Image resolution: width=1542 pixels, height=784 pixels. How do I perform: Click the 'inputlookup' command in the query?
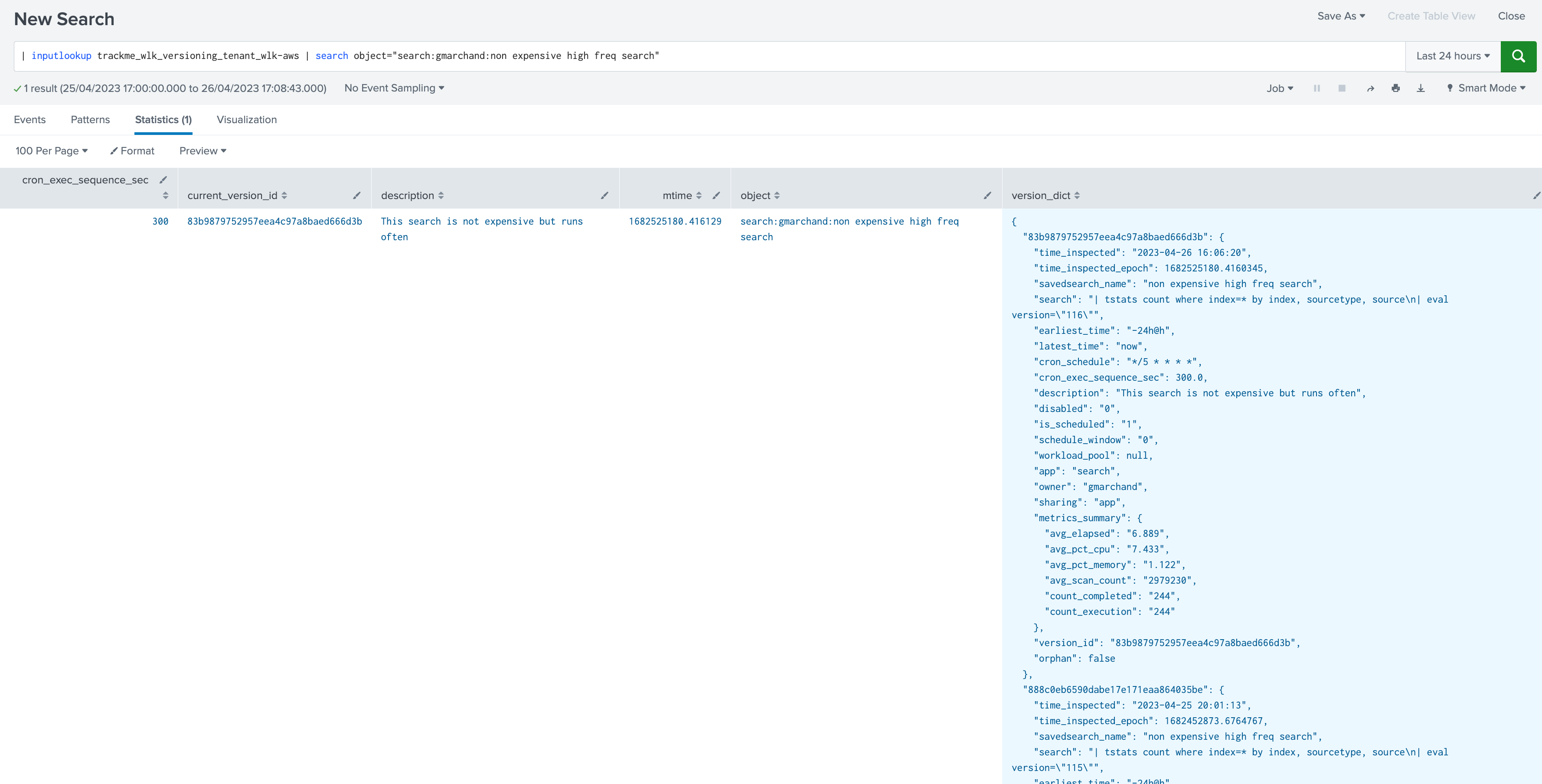pyautogui.click(x=62, y=56)
